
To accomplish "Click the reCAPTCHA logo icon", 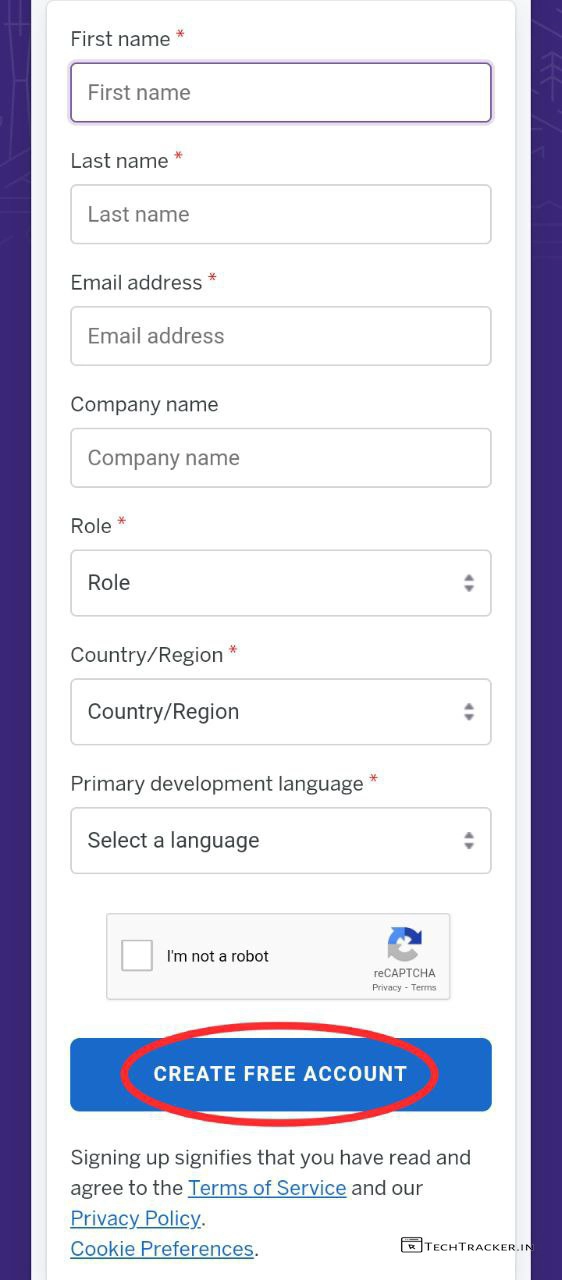I will pyautogui.click(x=405, y=945).
